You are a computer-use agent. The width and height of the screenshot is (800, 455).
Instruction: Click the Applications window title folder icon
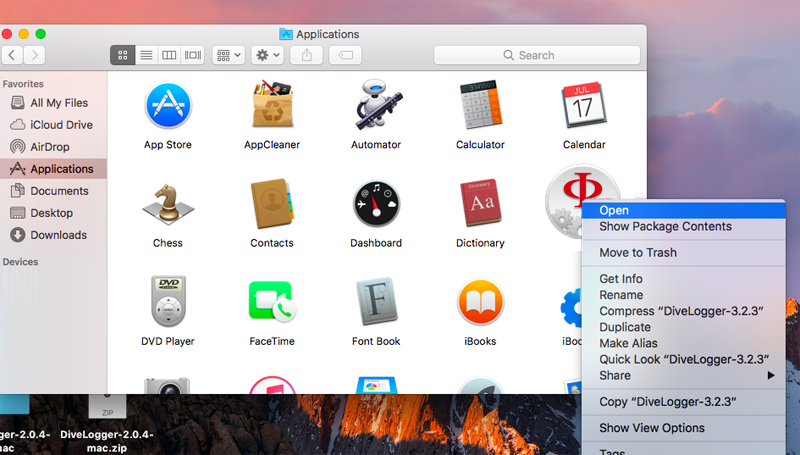[286, 34]
